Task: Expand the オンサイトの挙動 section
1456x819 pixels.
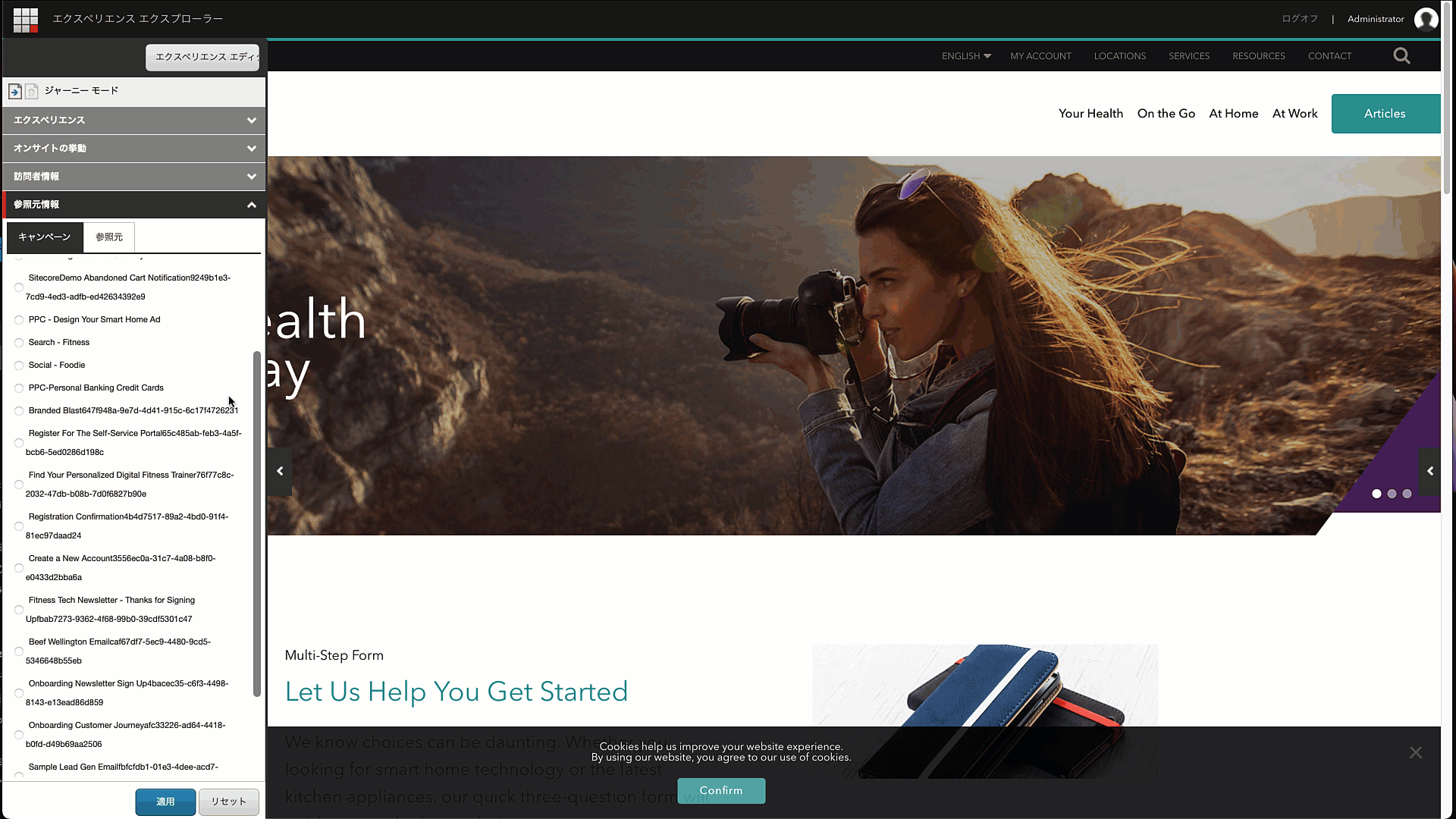Action: coord(134,148)
